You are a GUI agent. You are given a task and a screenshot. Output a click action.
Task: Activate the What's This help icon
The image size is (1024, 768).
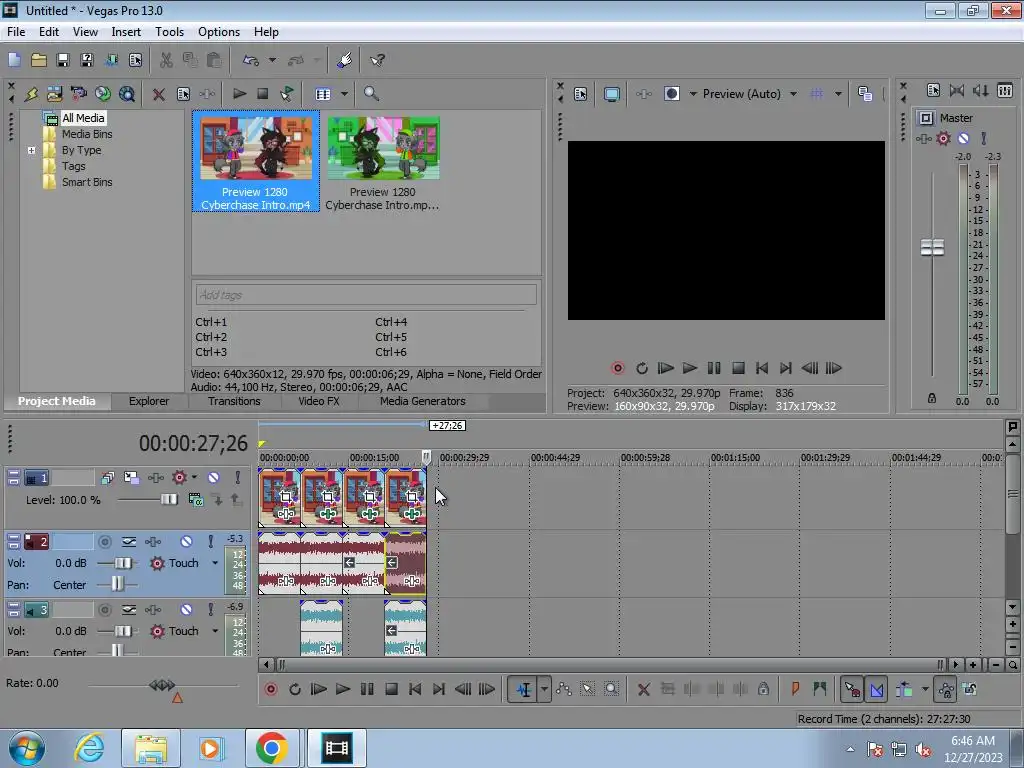[x=377, y=60]
